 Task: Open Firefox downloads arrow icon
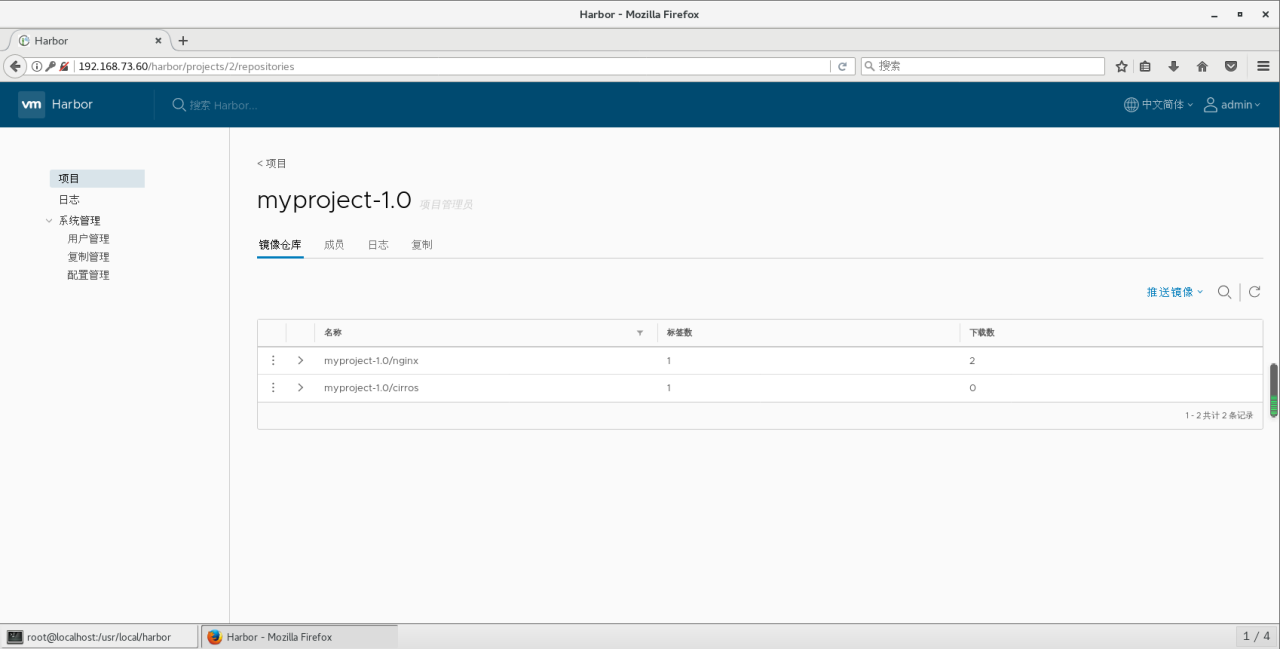pyautogui.click(x=1173, y=66)
